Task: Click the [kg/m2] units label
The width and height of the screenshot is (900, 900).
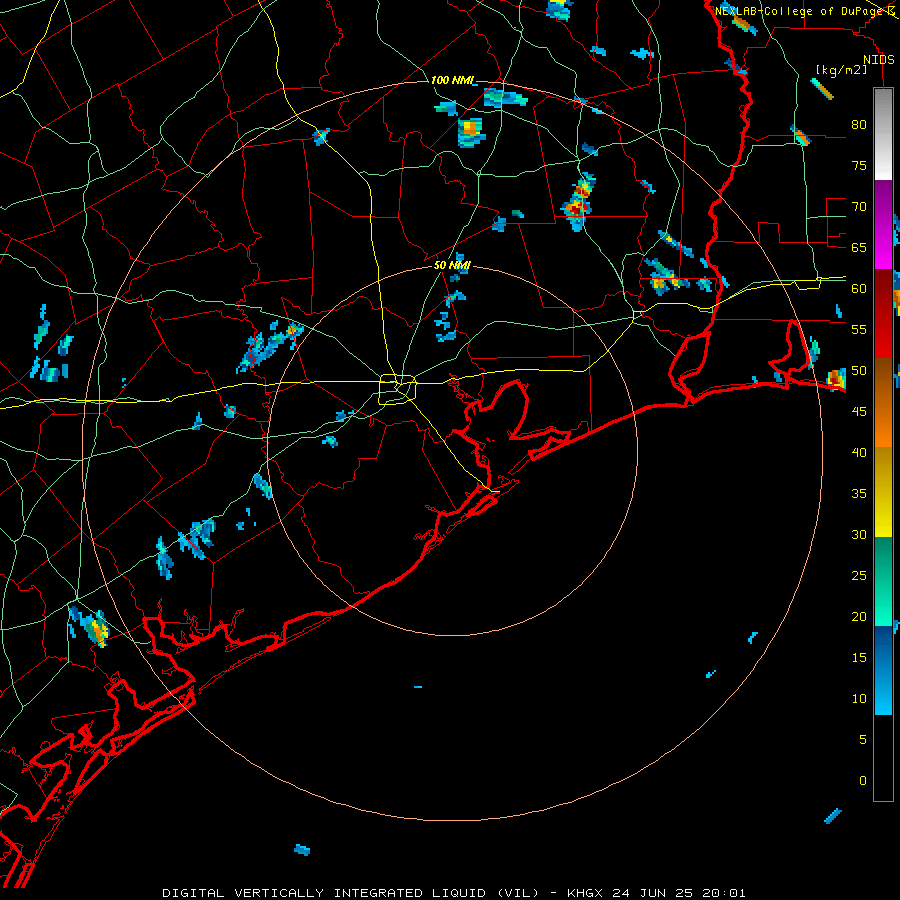Action: click(841, 70)
